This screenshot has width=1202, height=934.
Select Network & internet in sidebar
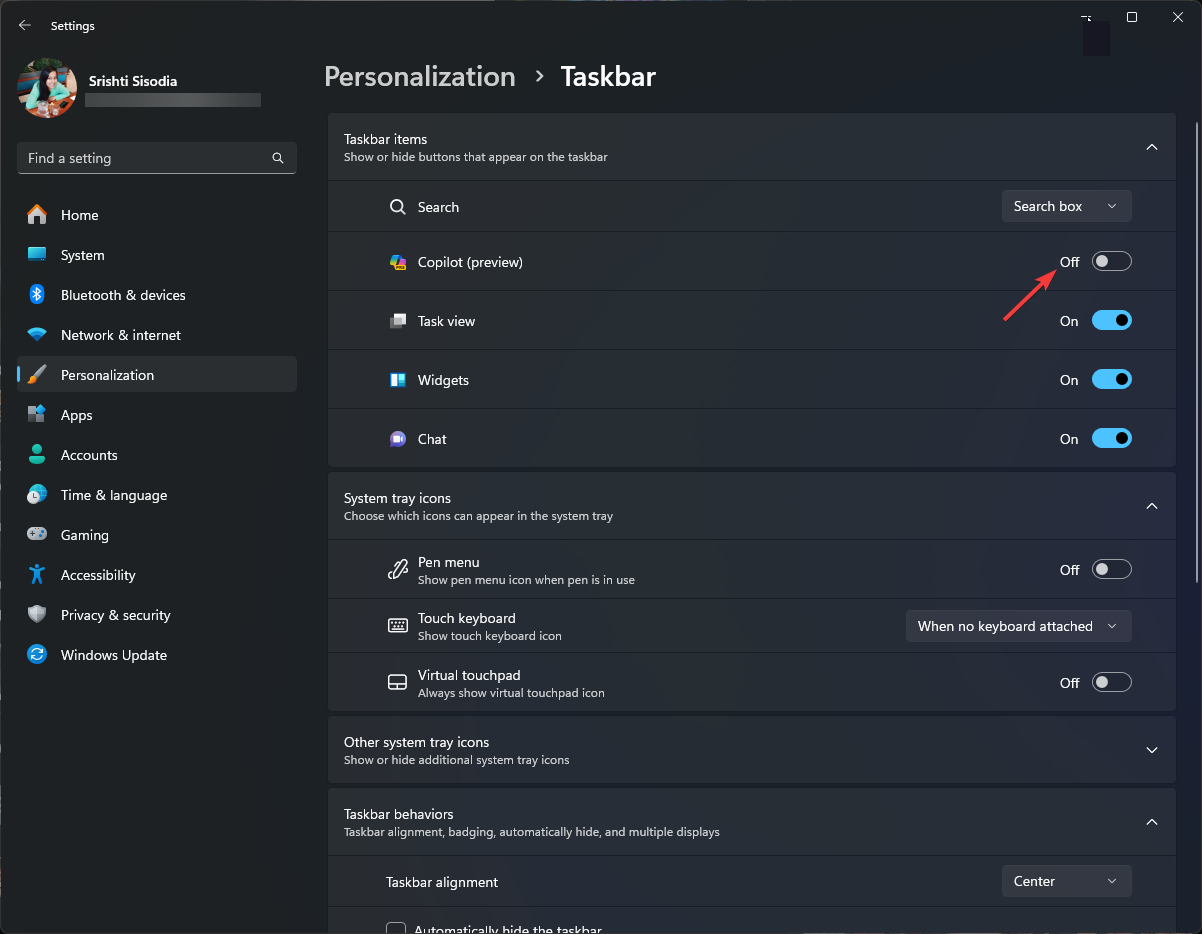click(120, 335)
